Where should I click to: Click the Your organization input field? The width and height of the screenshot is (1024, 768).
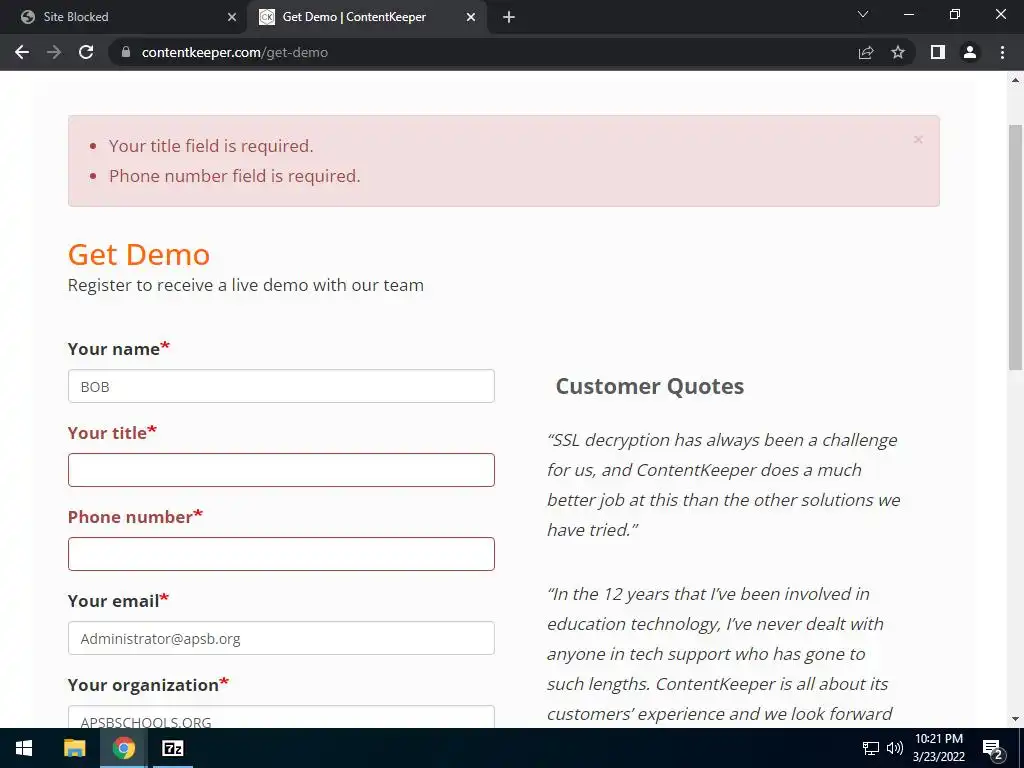pos(281,717)
